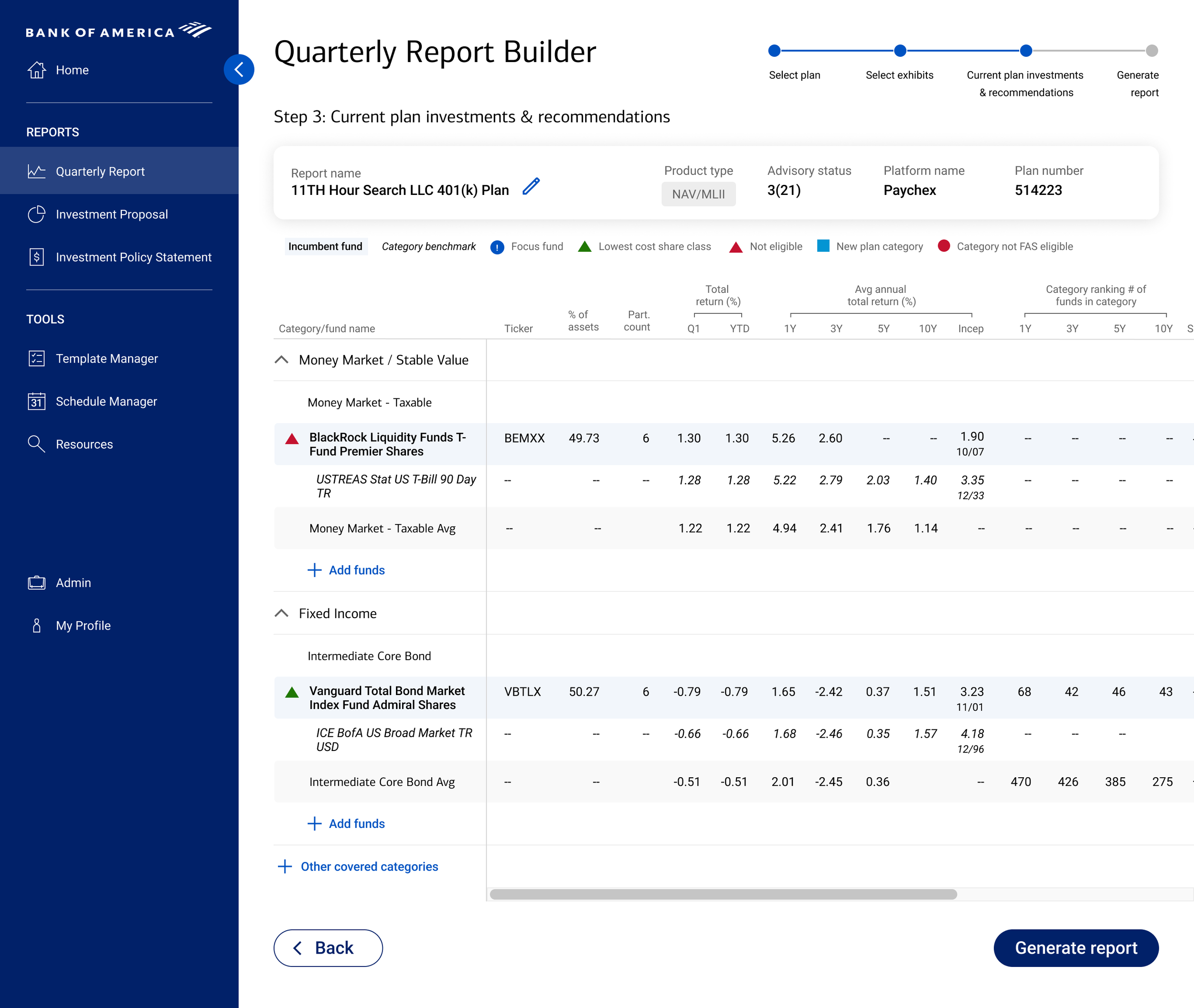Image resolution: width=1194 pixels, height=1008 pixels.
Task: Collapse the Fixed Income section
Action: tap(281, 613)
